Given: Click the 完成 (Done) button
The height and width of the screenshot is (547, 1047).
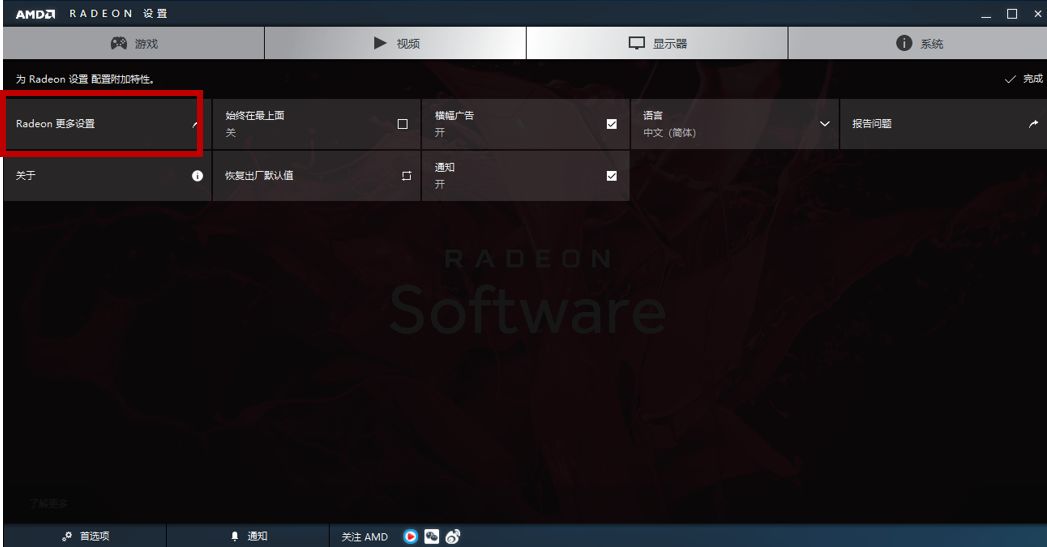Looking at the screenshot, I should [1024, 79].
